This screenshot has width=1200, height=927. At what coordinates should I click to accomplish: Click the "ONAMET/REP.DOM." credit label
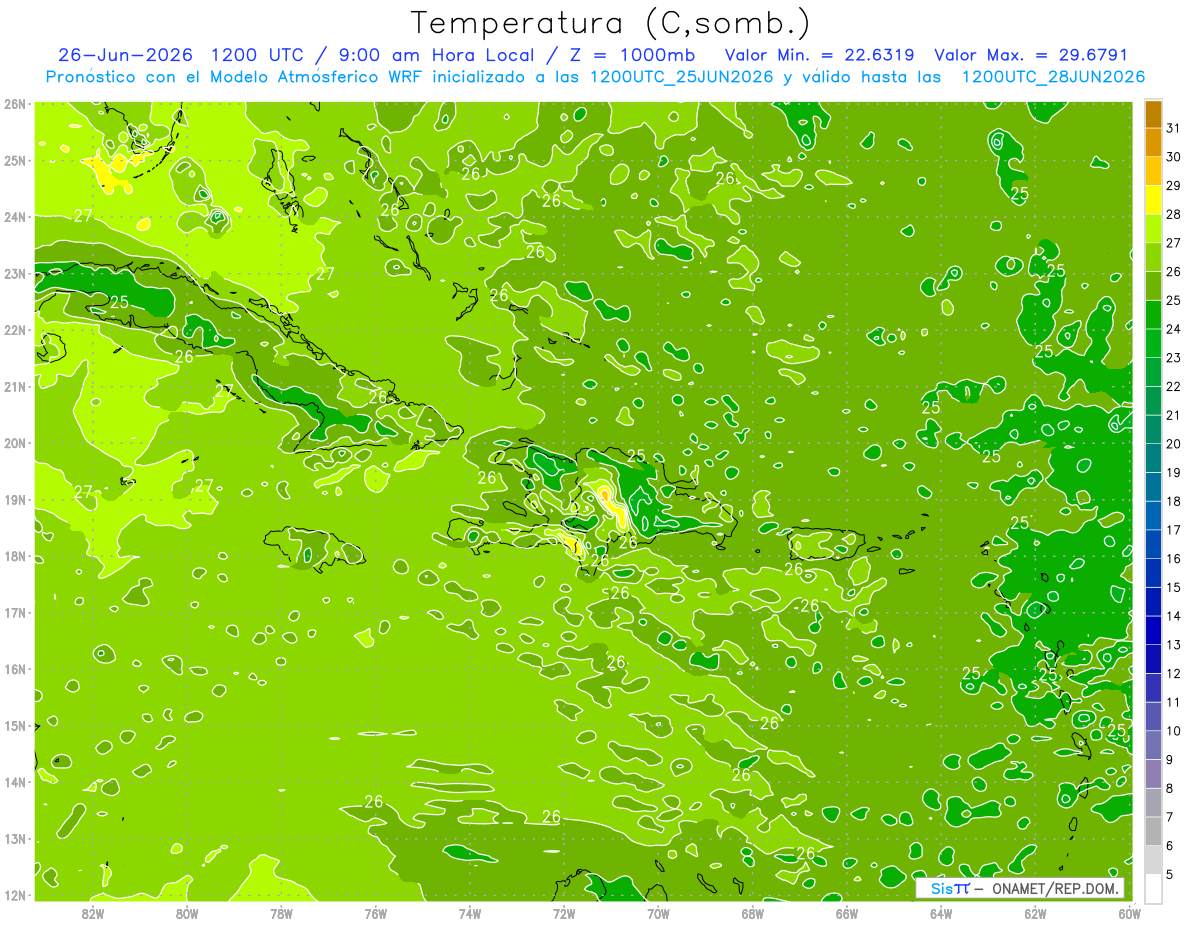click(1054, 888)
